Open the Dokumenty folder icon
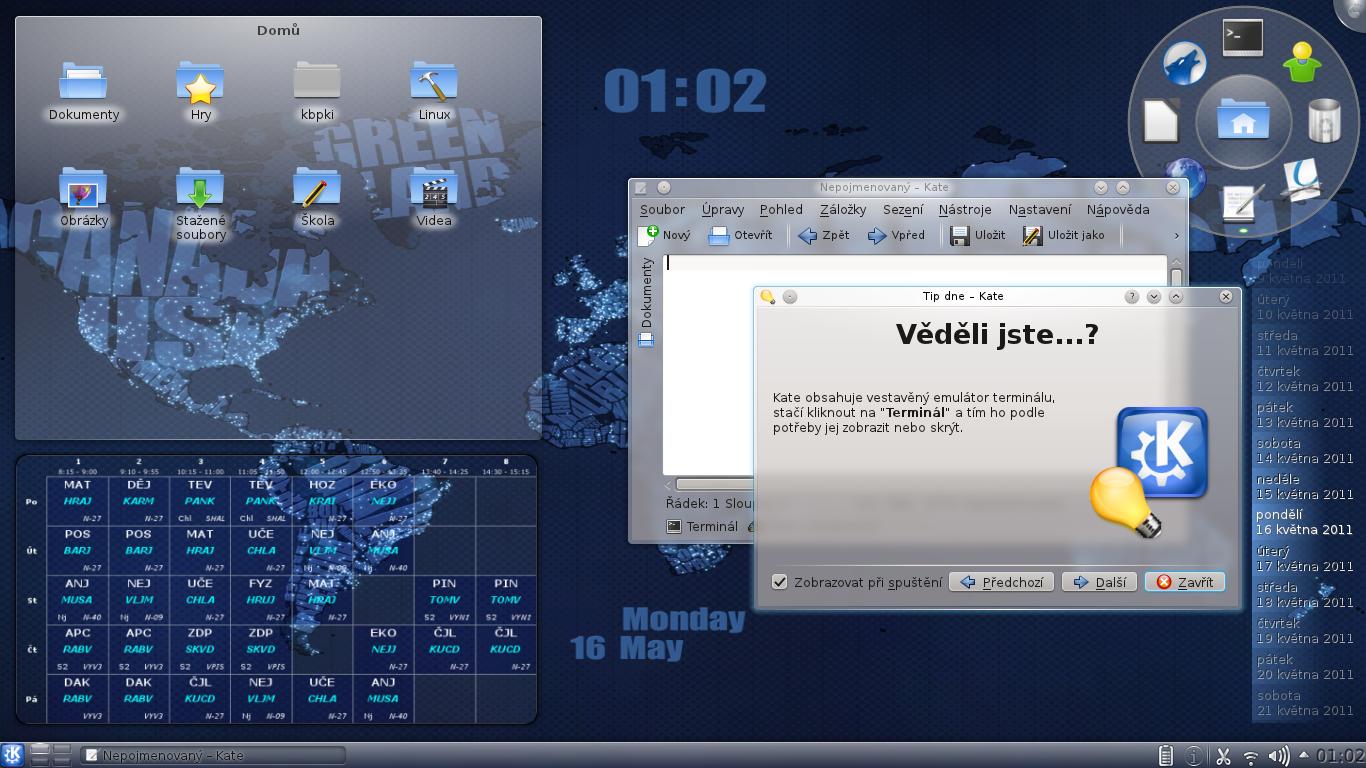The width and height of the screenshot is (1366, 768). [83, 81]
